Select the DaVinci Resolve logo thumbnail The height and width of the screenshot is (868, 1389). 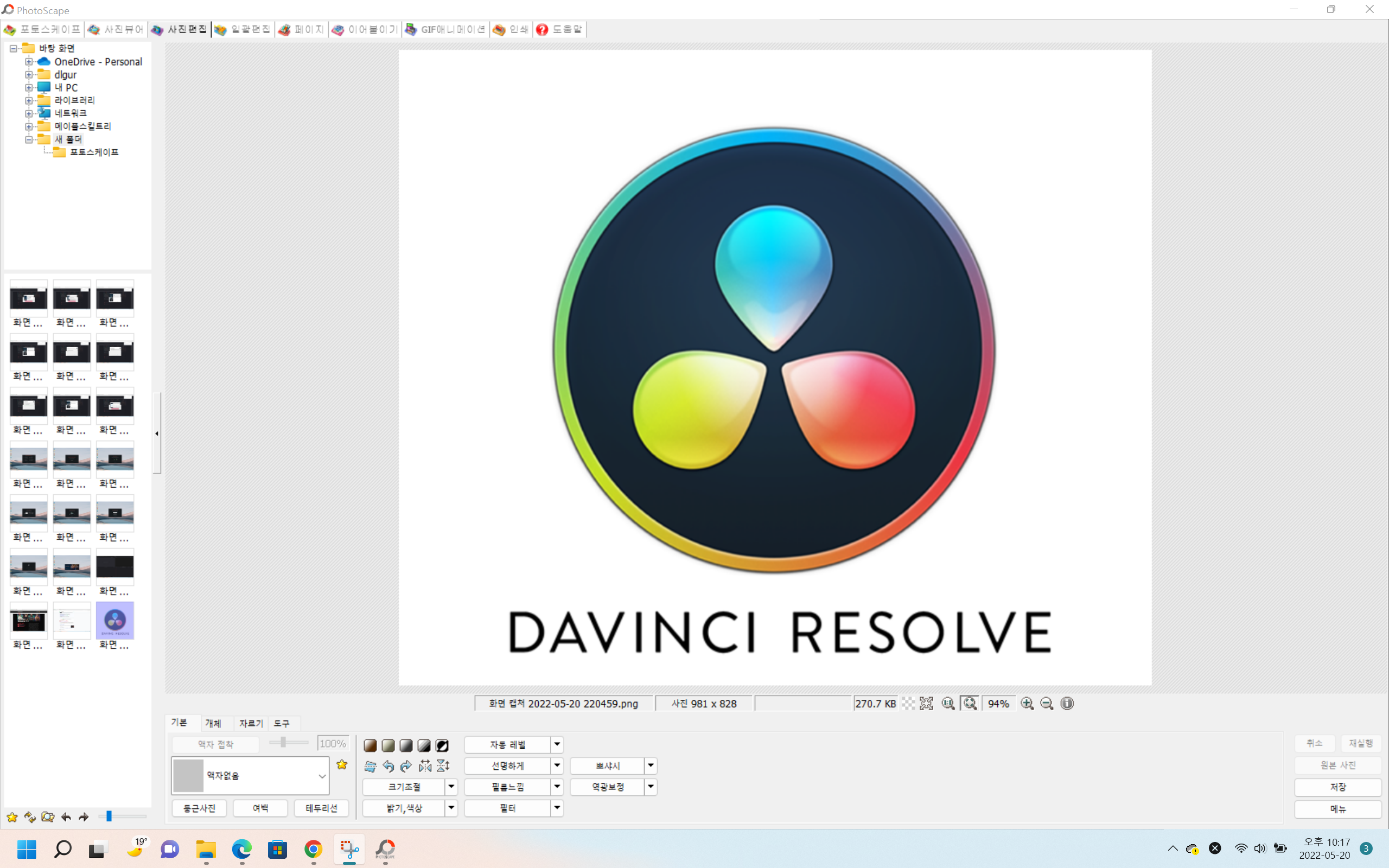click(x=115, y=621)
